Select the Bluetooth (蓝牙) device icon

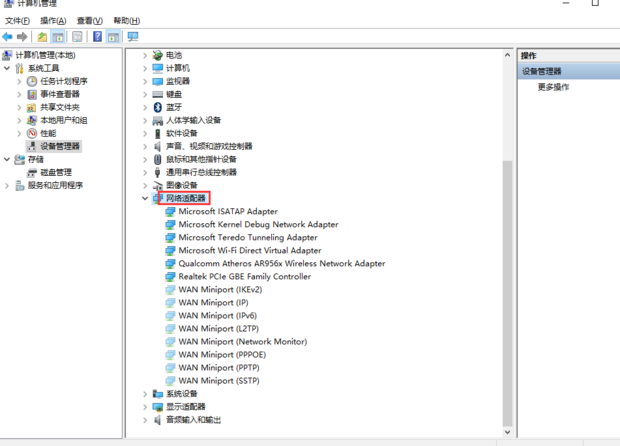coord(157,107)
